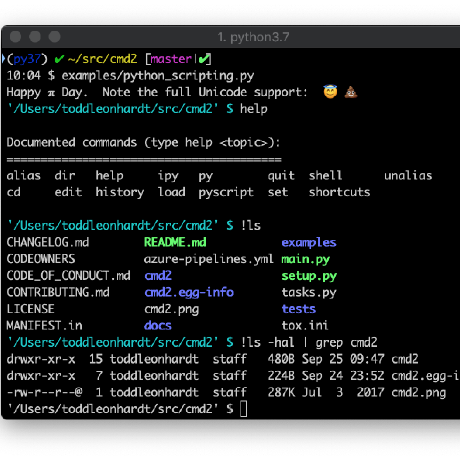Click the 'docs' directory name

pos(158,325)
